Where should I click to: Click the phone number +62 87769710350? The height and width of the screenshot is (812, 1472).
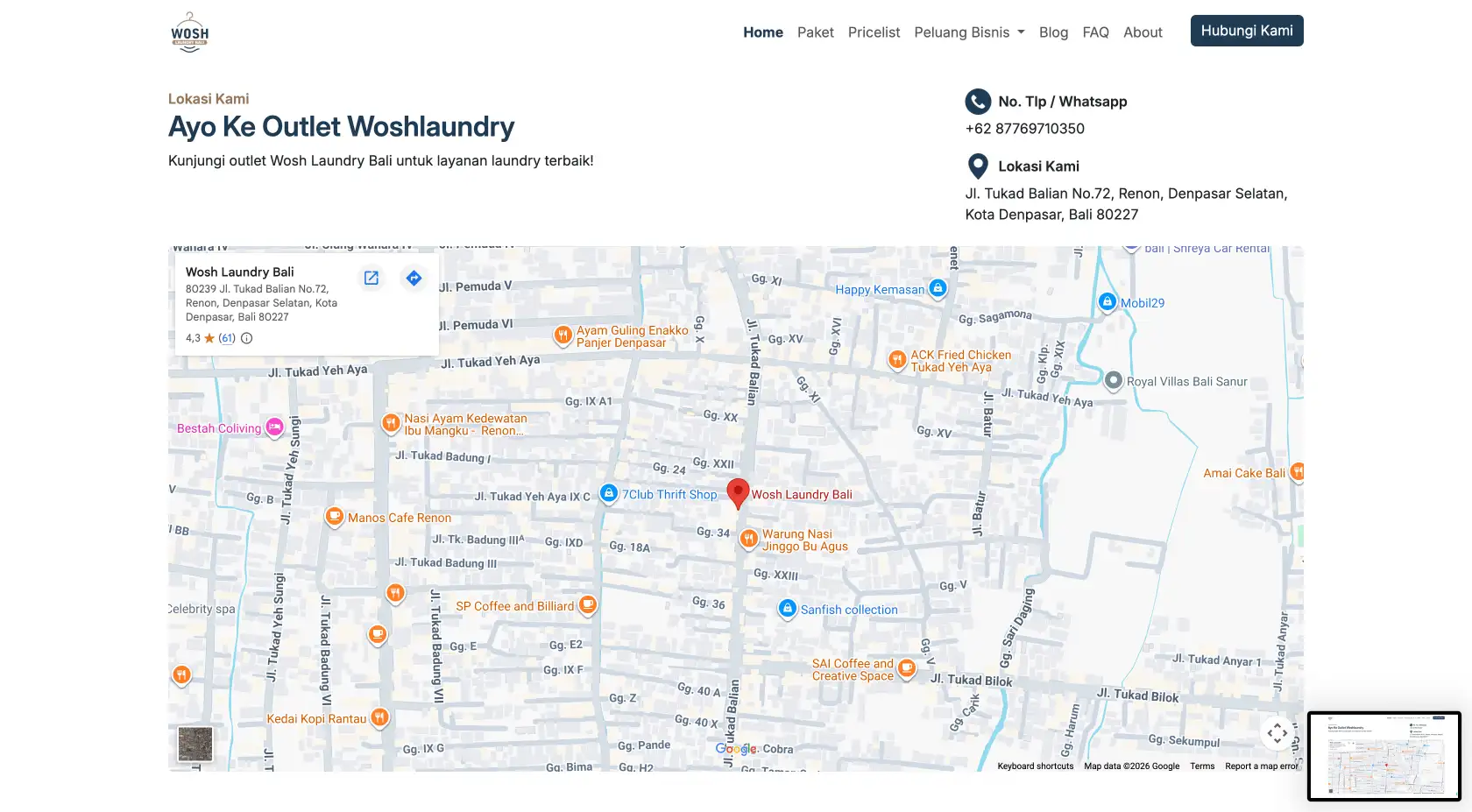pyautogui.click(x=1025, y=129)
